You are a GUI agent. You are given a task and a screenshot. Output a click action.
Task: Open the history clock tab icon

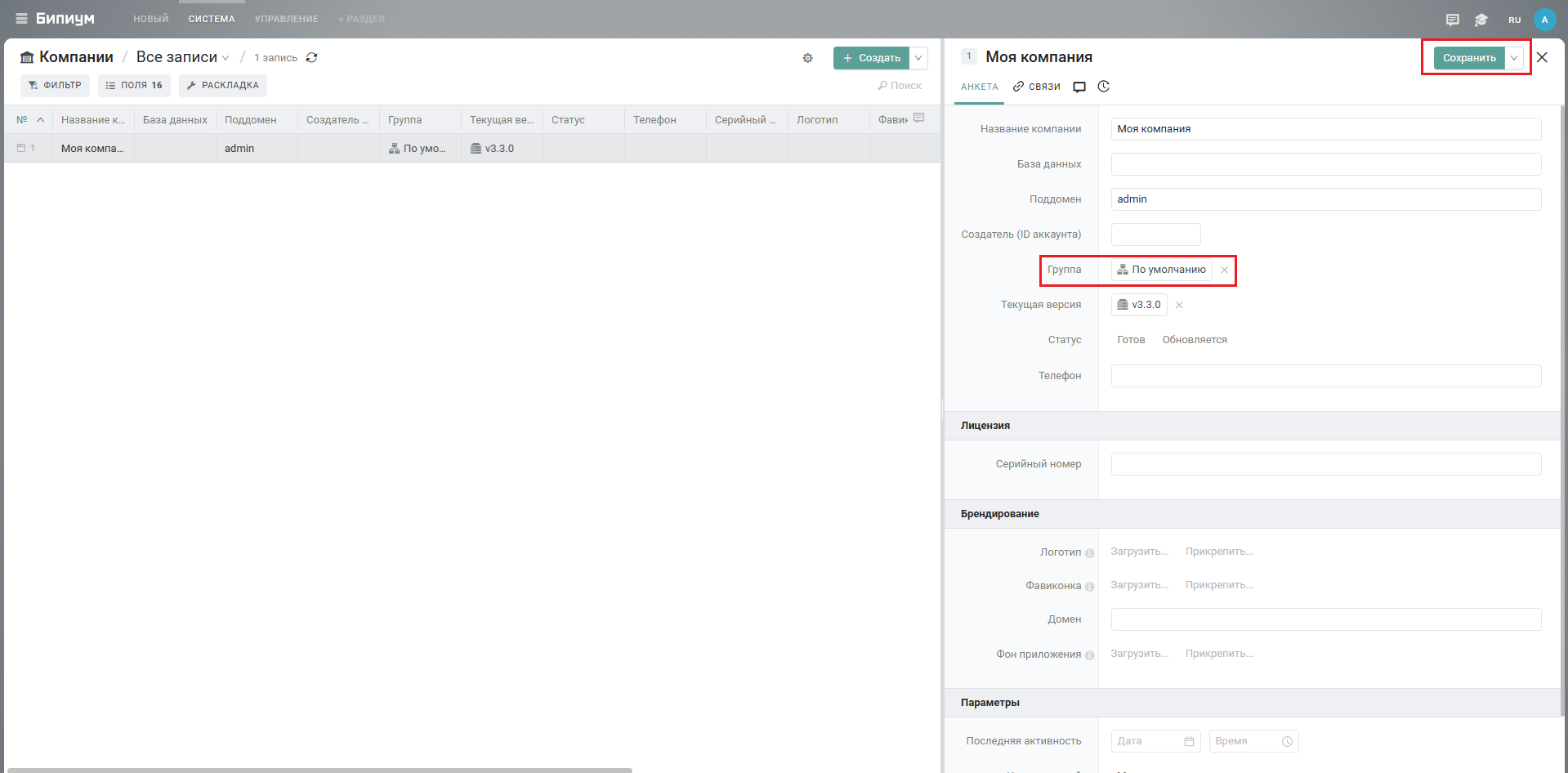point(1104,87)
